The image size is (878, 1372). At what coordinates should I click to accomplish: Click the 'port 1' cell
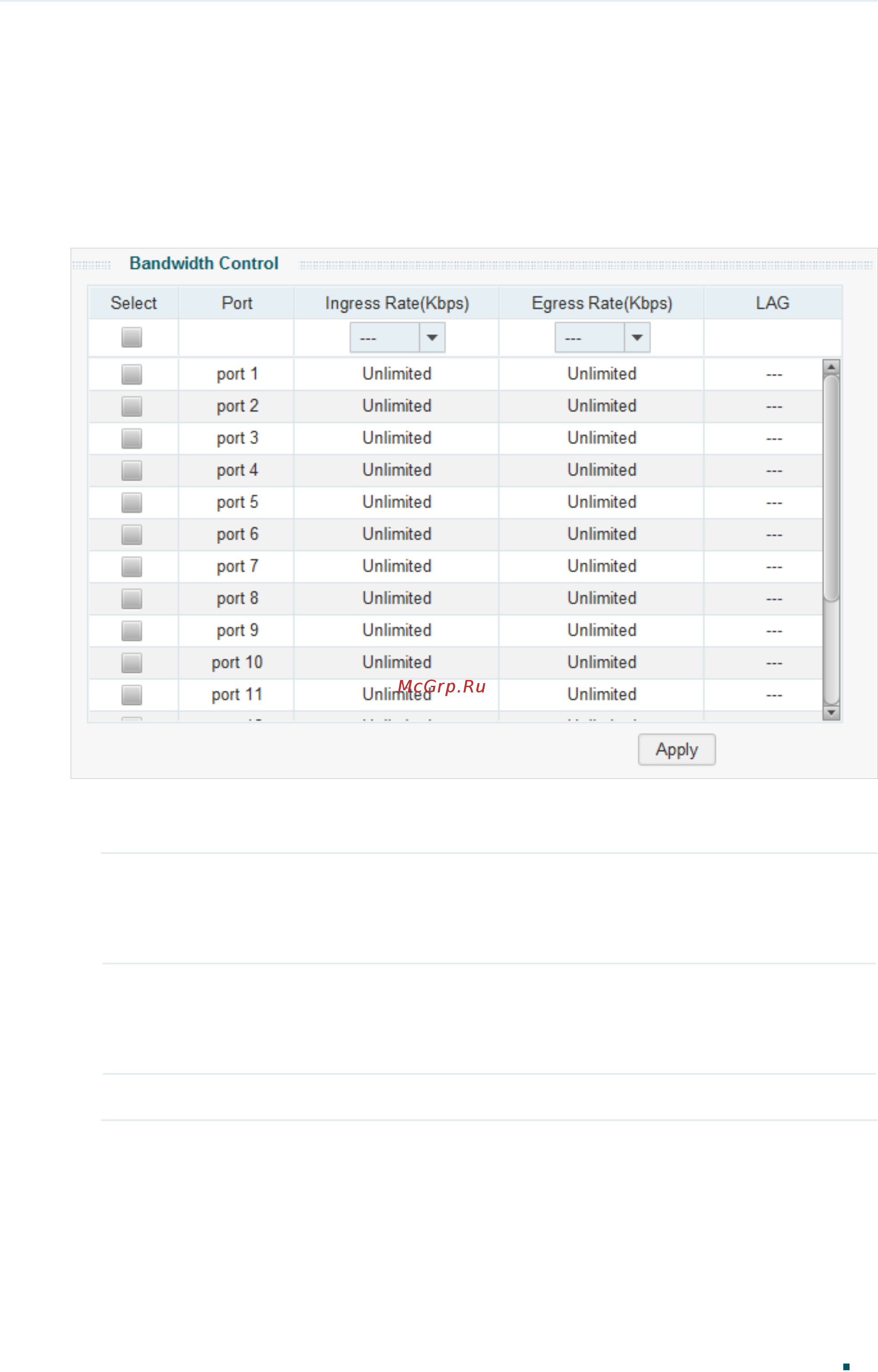pos(237,374)
